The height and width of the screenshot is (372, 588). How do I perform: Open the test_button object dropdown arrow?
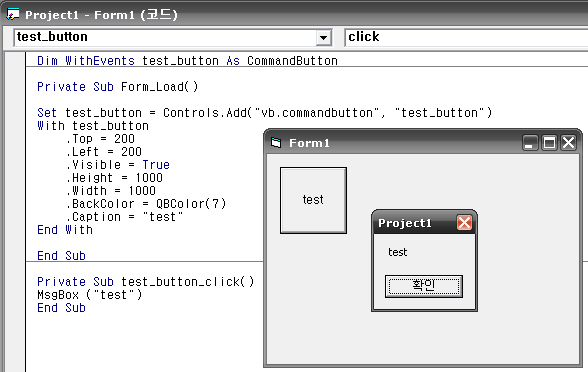pyautogui.click(x=323, y=38)
